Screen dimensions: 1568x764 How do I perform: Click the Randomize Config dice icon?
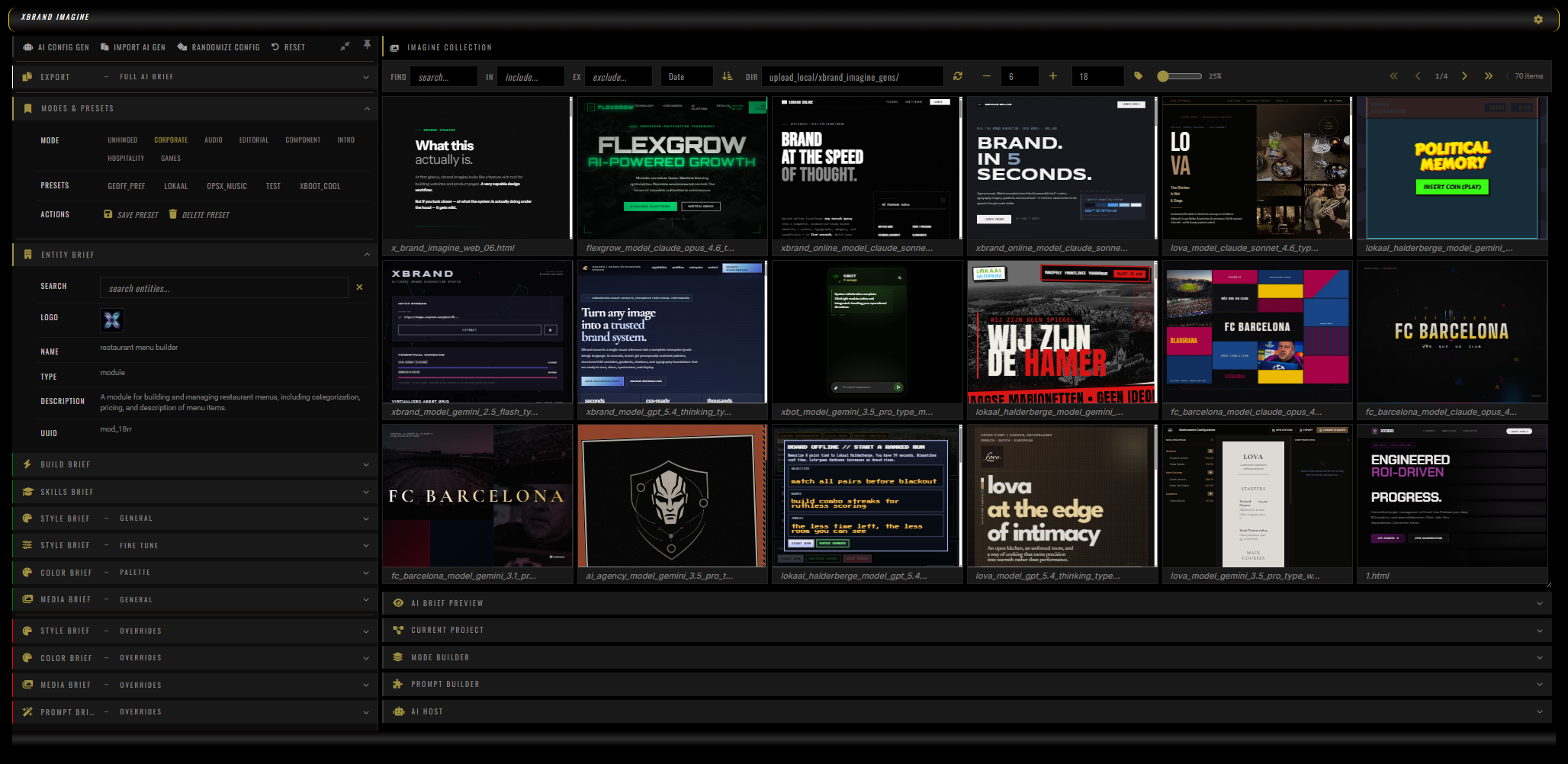coord(182,47)
